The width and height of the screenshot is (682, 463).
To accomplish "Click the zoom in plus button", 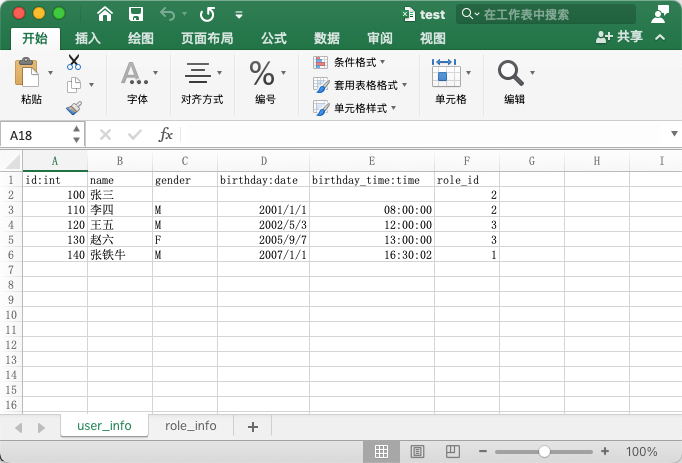I will (605, 452).
